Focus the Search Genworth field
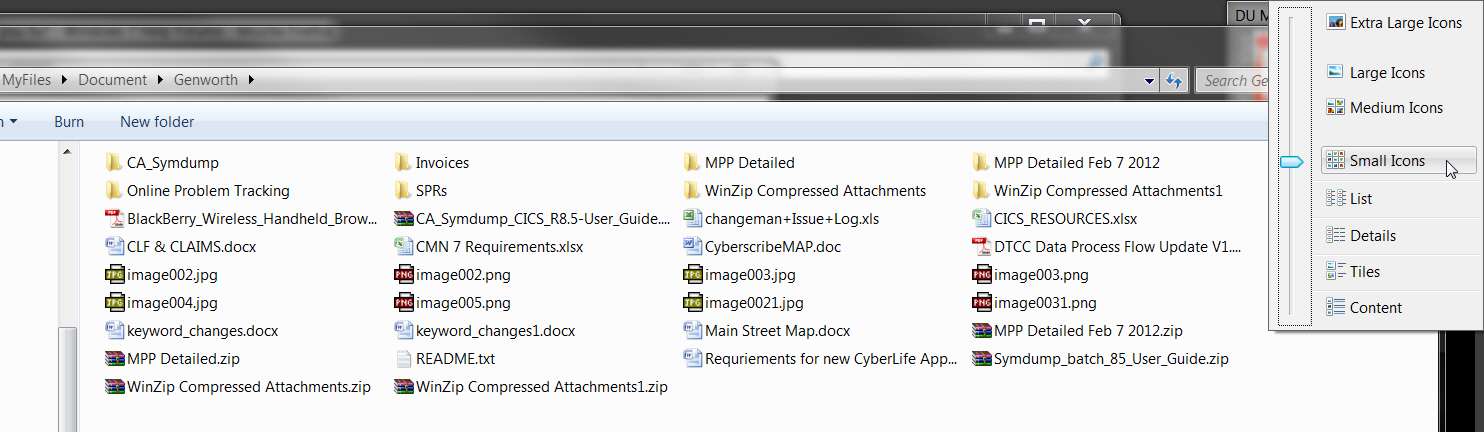Screen dimensions: 1484x432 pos(1232,80)
